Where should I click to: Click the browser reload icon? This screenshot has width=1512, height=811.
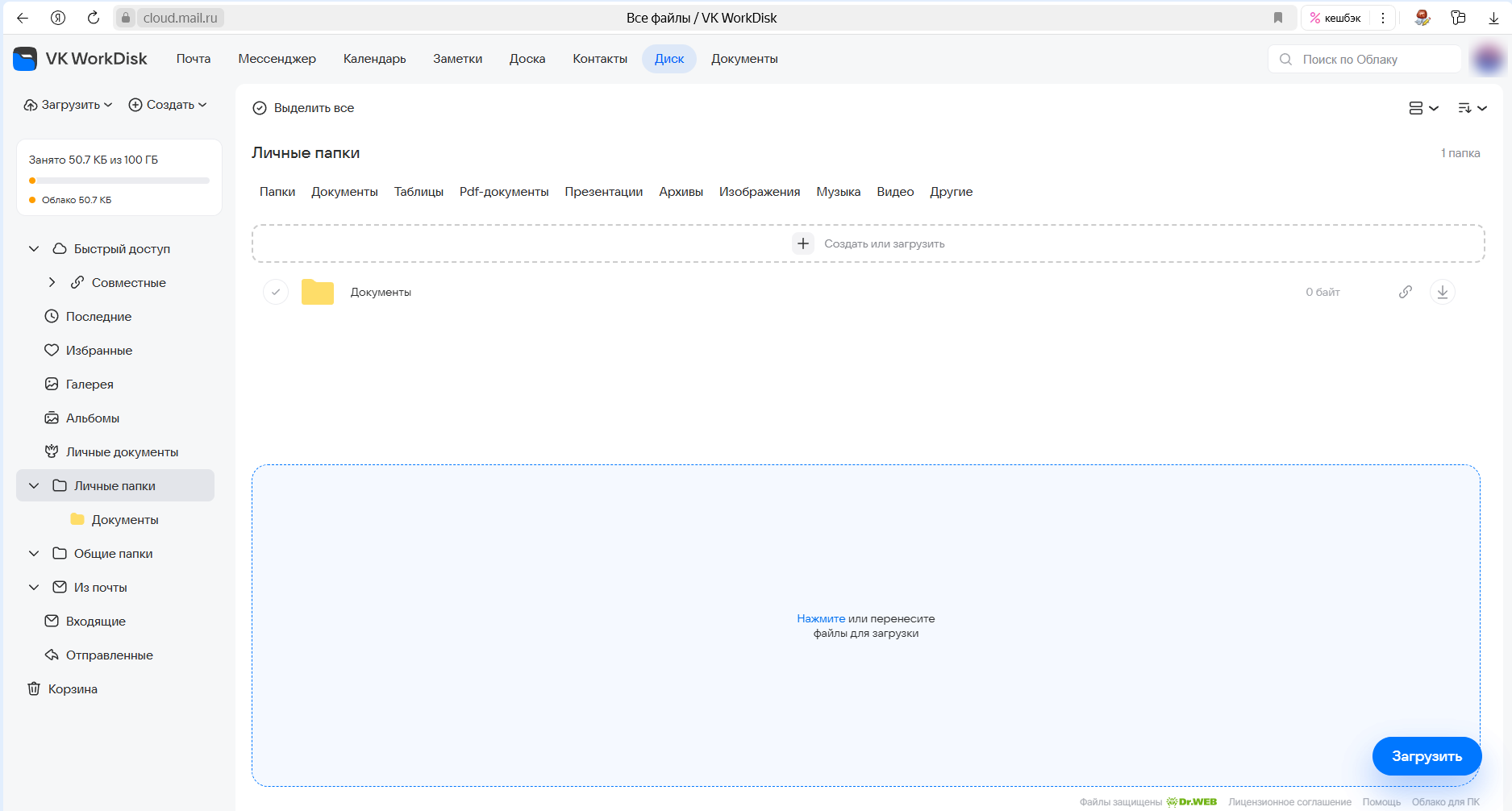pos(94,18)
